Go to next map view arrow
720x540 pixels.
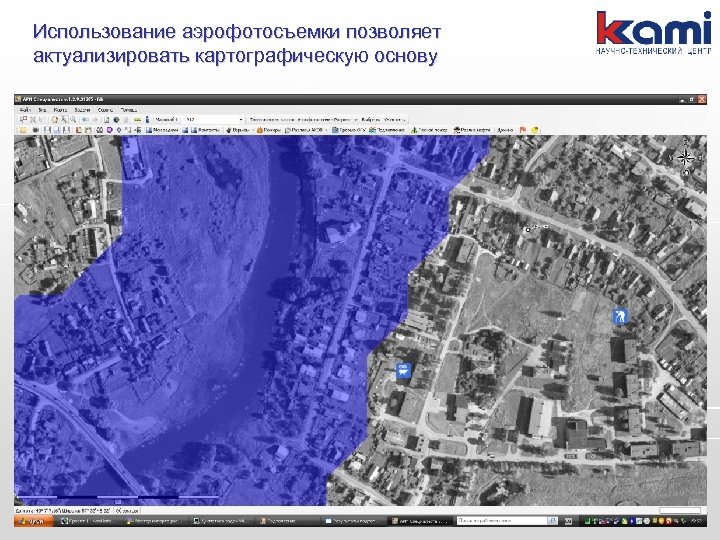pos(95,120)
